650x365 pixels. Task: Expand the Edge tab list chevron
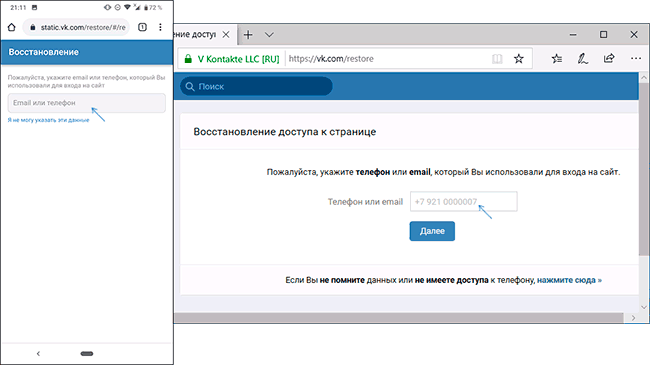[x=269, y=34]
